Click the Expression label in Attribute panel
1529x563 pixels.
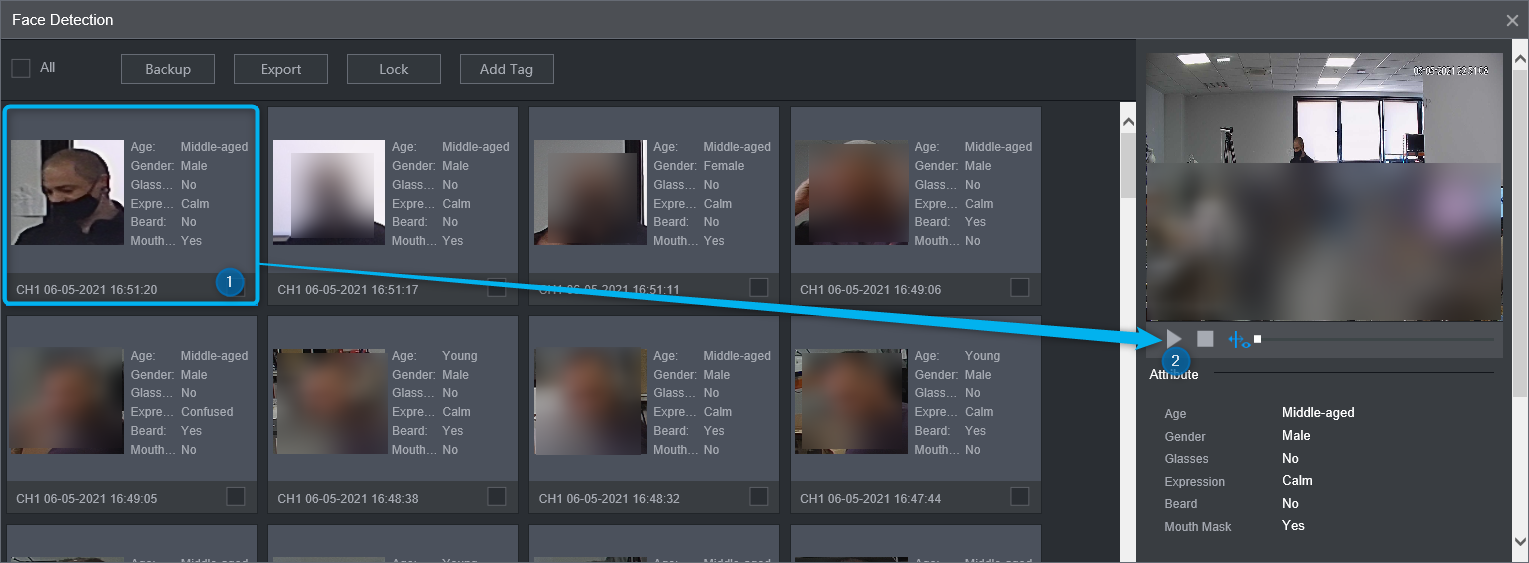pos(1195,482)
